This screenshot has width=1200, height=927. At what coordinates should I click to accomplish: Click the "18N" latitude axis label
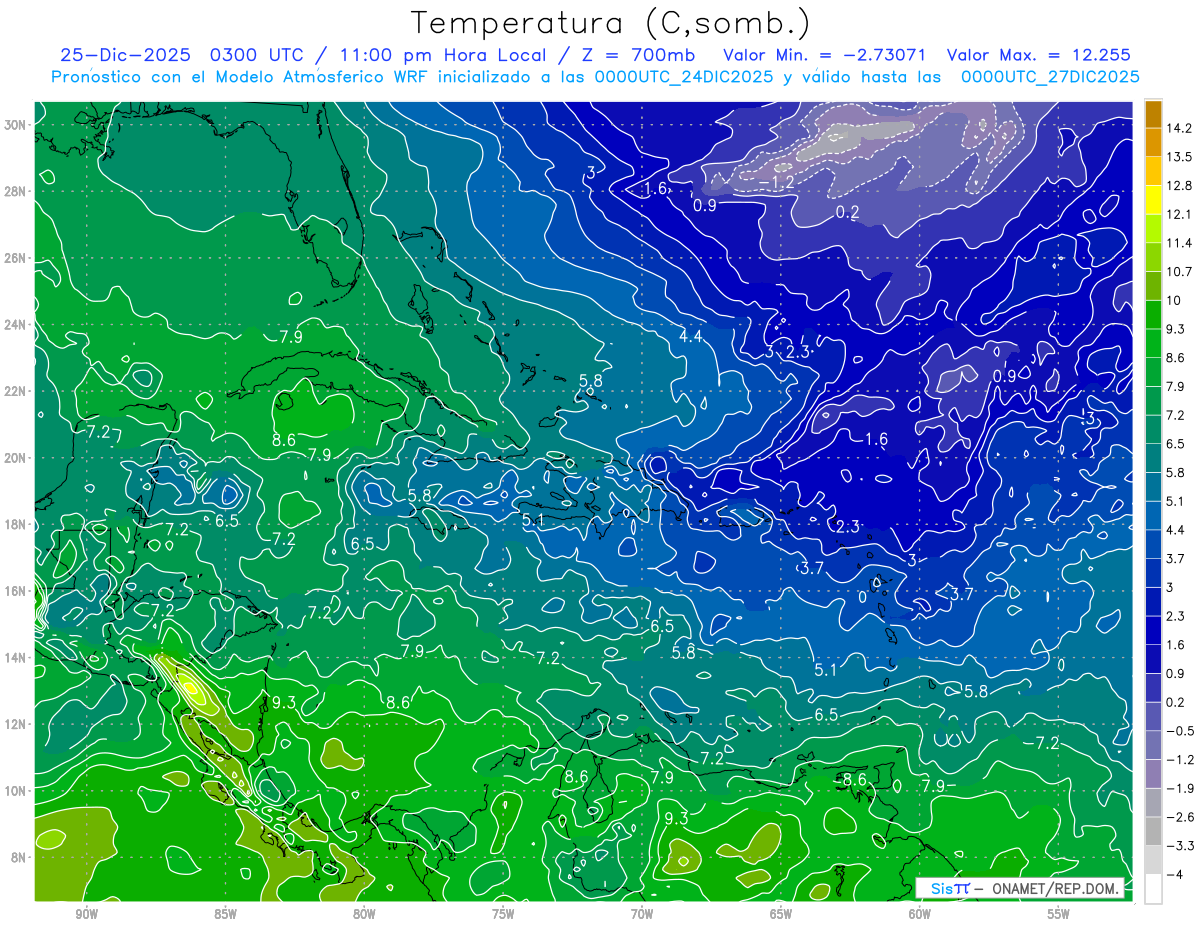click(x=16, y=524)
